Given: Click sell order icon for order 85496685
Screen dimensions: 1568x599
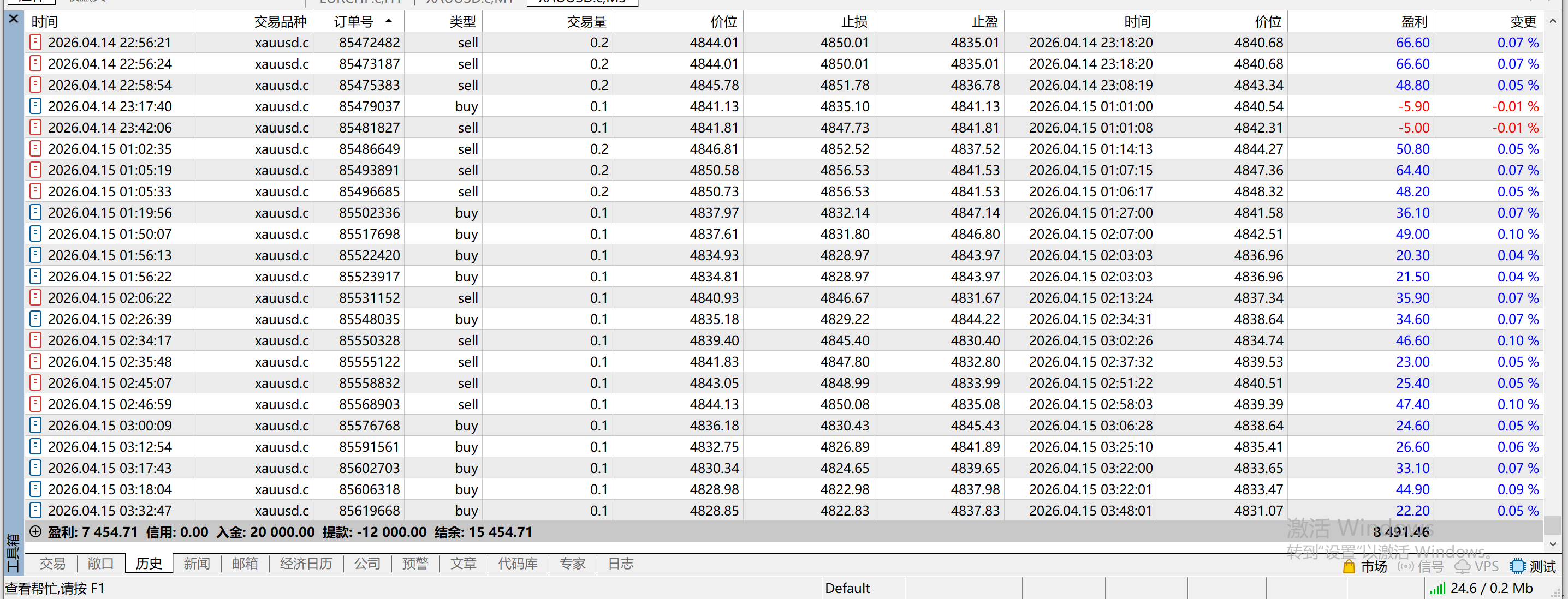Looking at the screenshot, I should [35, 191].
